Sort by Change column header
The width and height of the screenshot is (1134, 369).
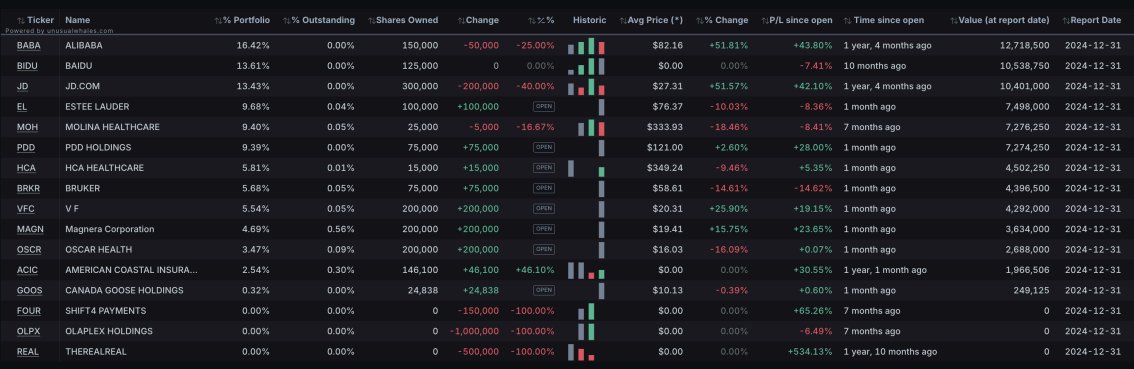478,20
